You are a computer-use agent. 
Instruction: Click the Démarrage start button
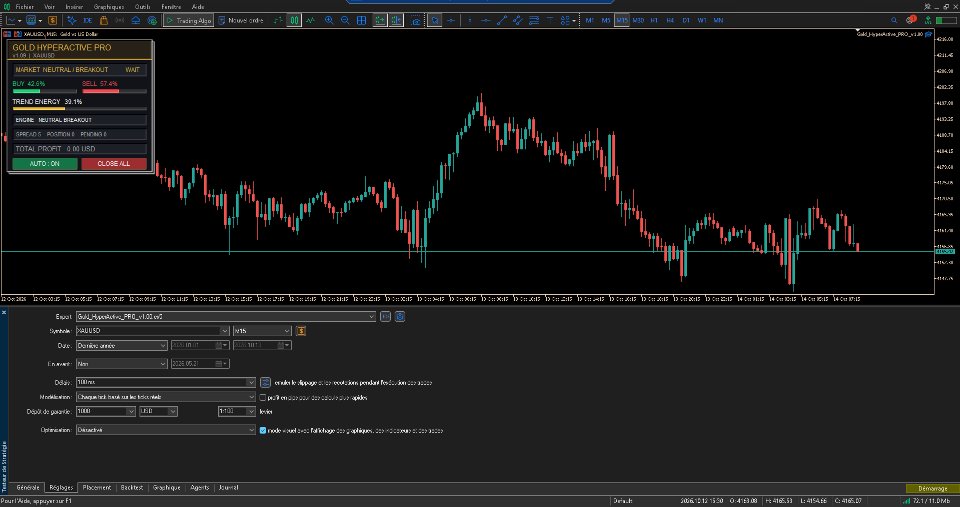(x=932, y=488)
